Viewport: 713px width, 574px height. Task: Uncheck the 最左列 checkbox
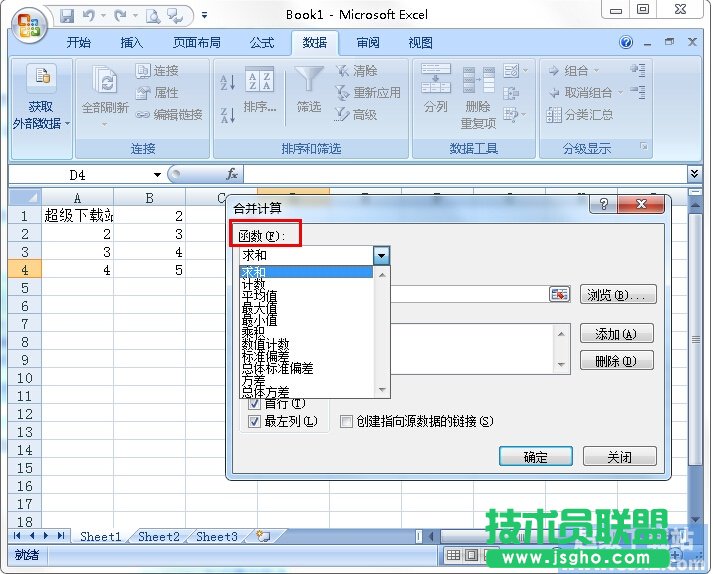click(254, 421)
